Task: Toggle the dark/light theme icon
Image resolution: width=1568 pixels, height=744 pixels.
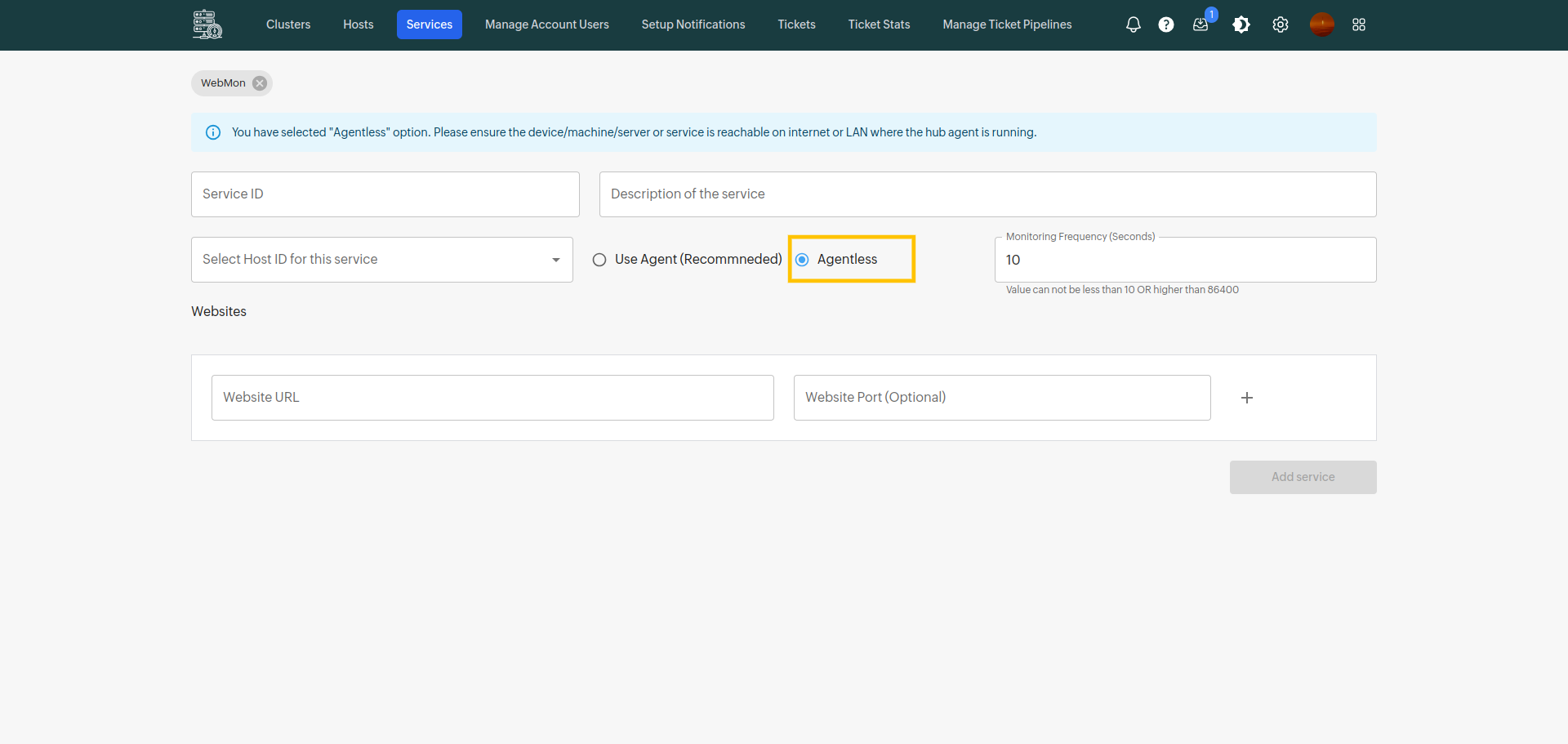Action: pos(1241,25)
